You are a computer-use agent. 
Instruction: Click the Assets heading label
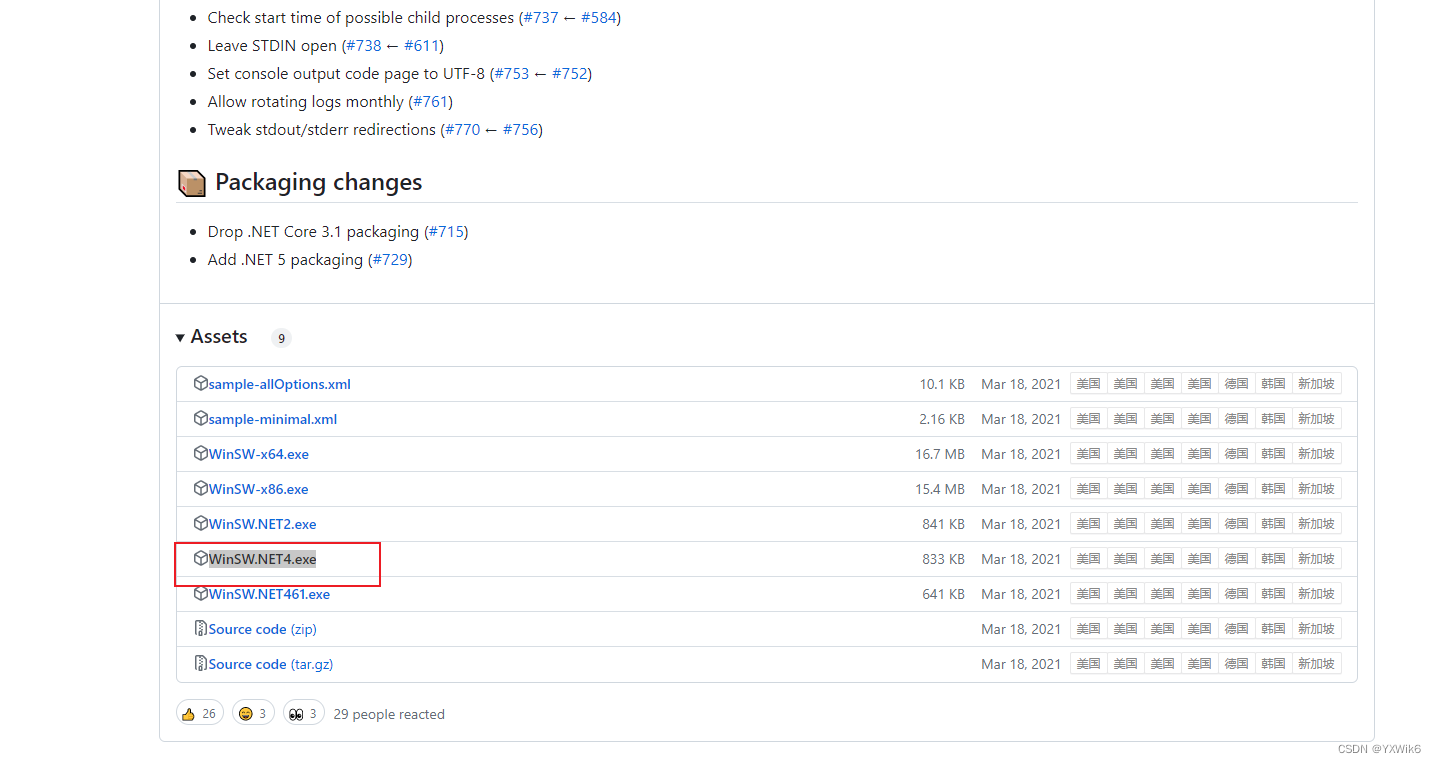click(x=219, y=337)
